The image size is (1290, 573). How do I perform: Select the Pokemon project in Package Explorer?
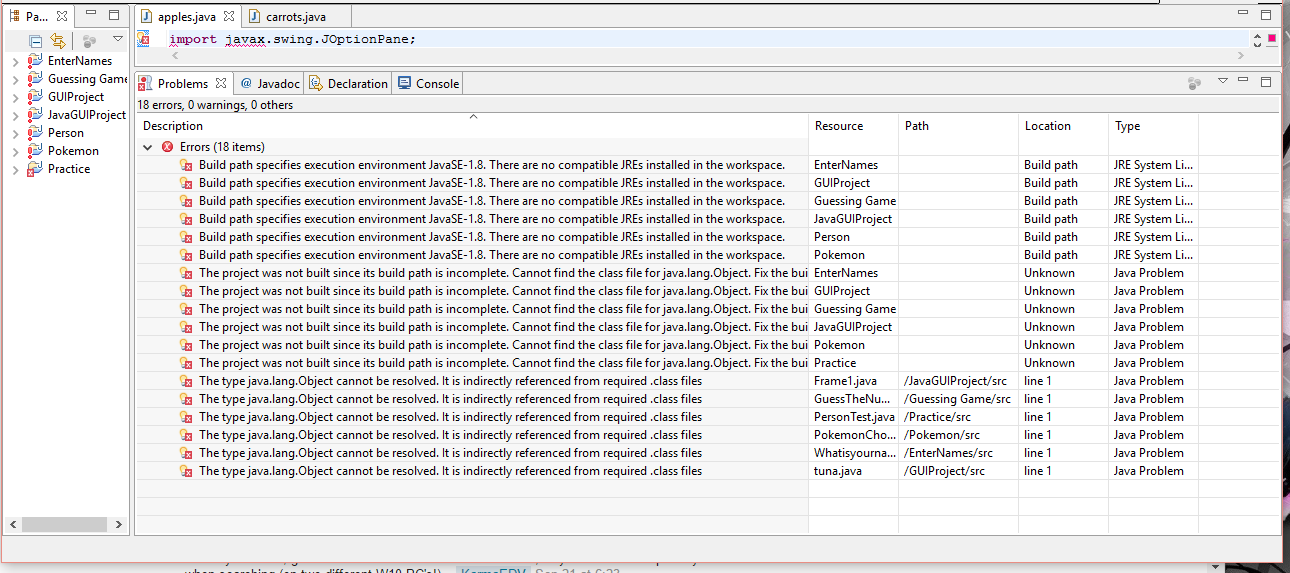pyautogui.click(x=73, y=151)
